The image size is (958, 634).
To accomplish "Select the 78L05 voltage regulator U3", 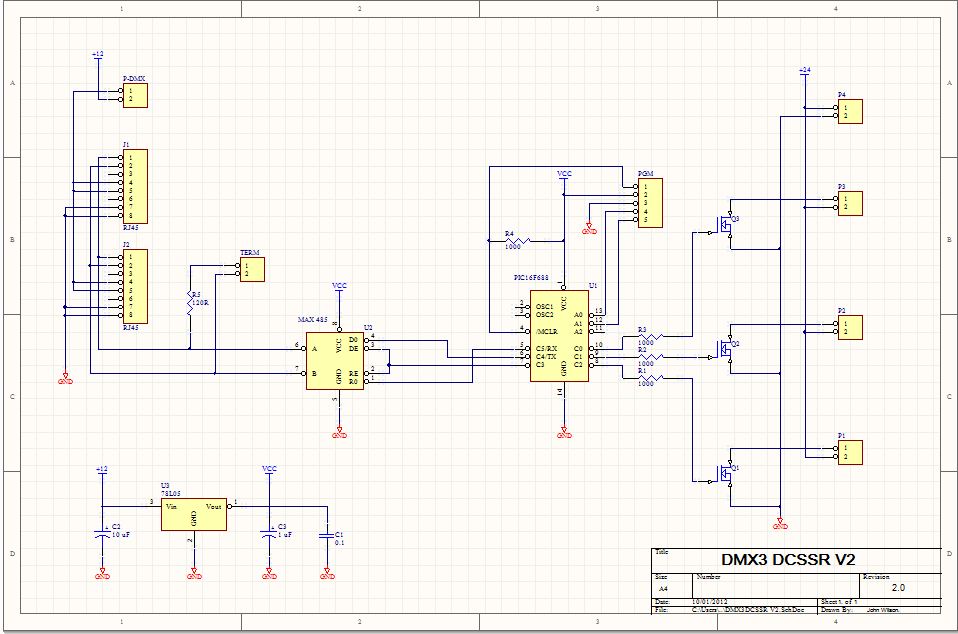I will (x=193, y=512).
